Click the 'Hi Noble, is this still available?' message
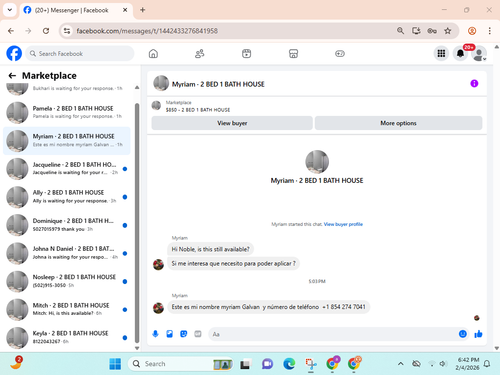The image size is (500, 375). (210, 249)
